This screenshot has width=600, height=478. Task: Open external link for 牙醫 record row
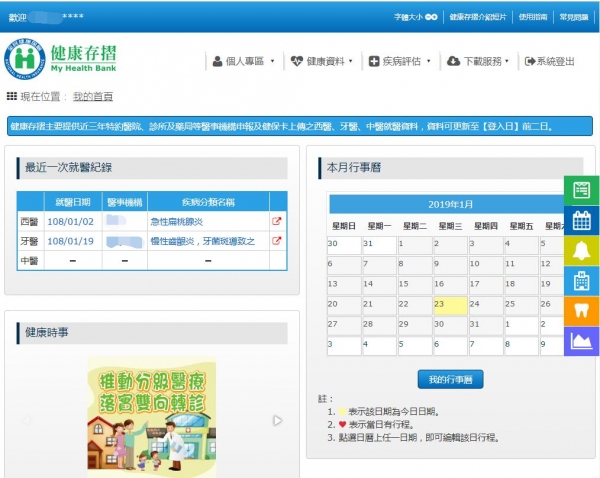point(277,241)
